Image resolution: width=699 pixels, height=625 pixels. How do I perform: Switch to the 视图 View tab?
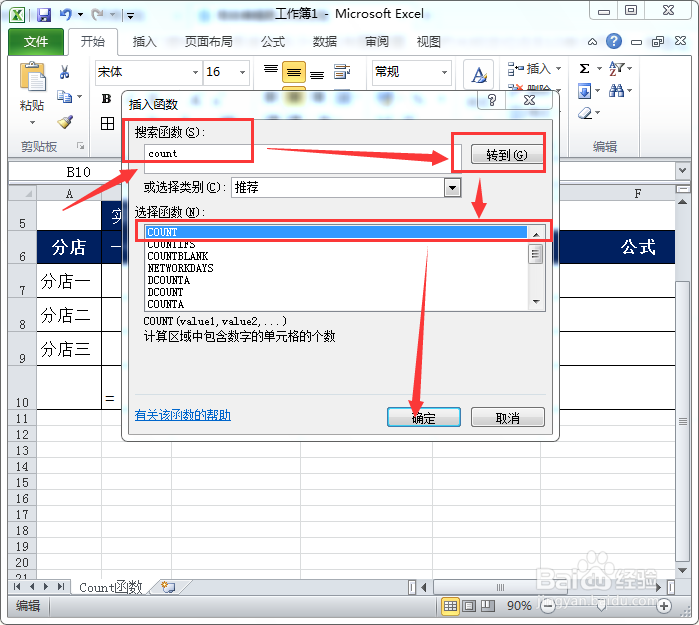(x=428, y=41)
